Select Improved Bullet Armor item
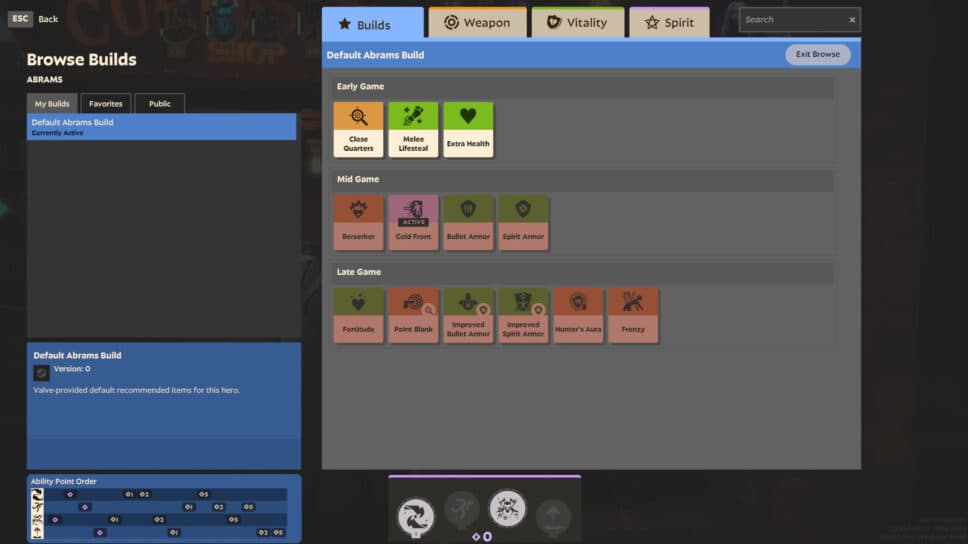 (468, 315)
